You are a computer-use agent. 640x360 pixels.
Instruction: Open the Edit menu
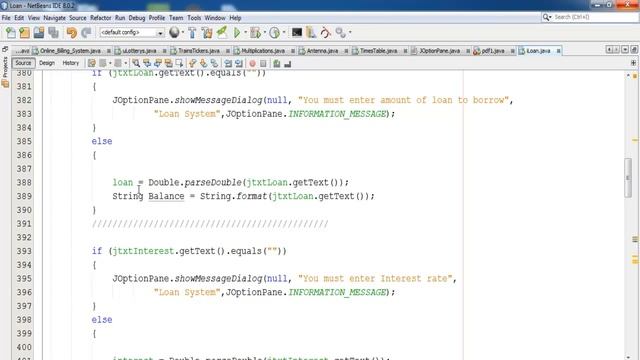[19, 18]
